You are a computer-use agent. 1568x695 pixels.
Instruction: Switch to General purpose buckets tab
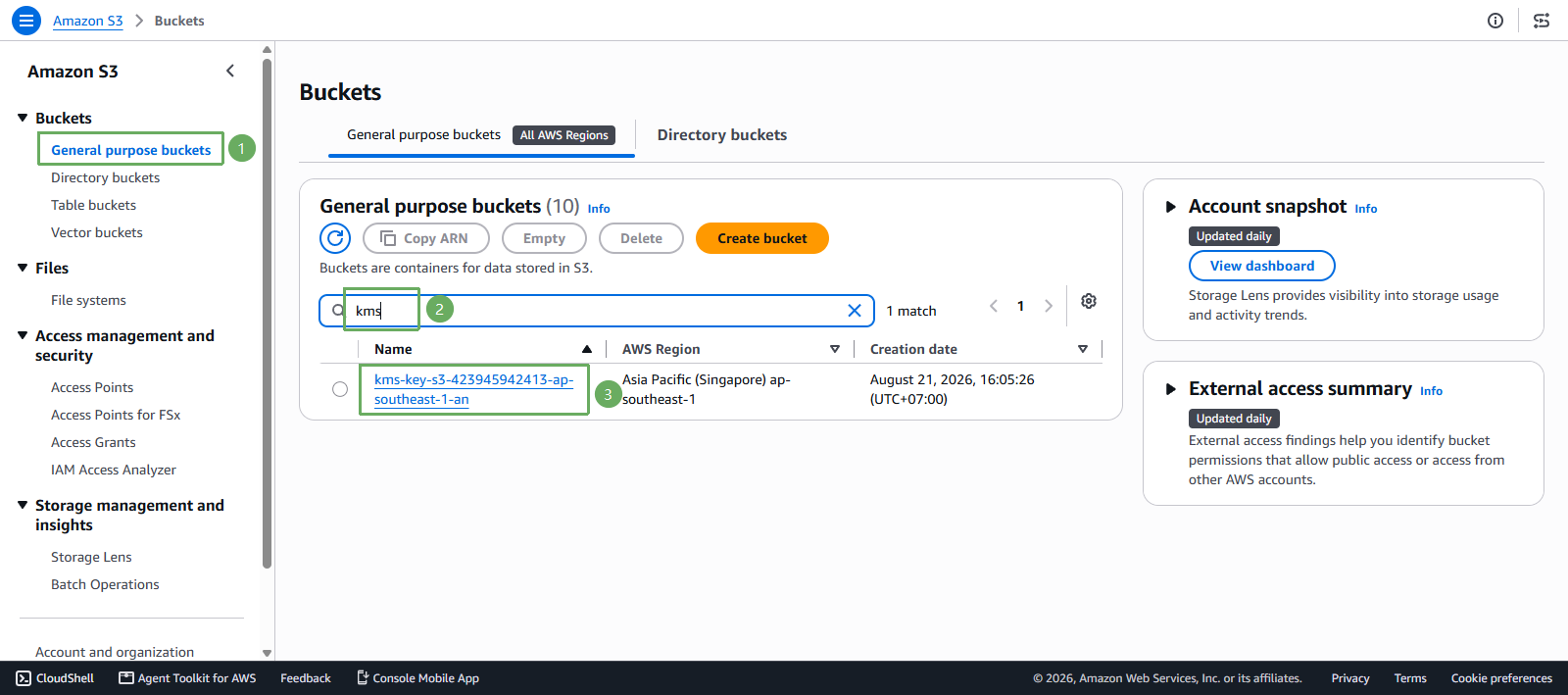pos(423,134)
